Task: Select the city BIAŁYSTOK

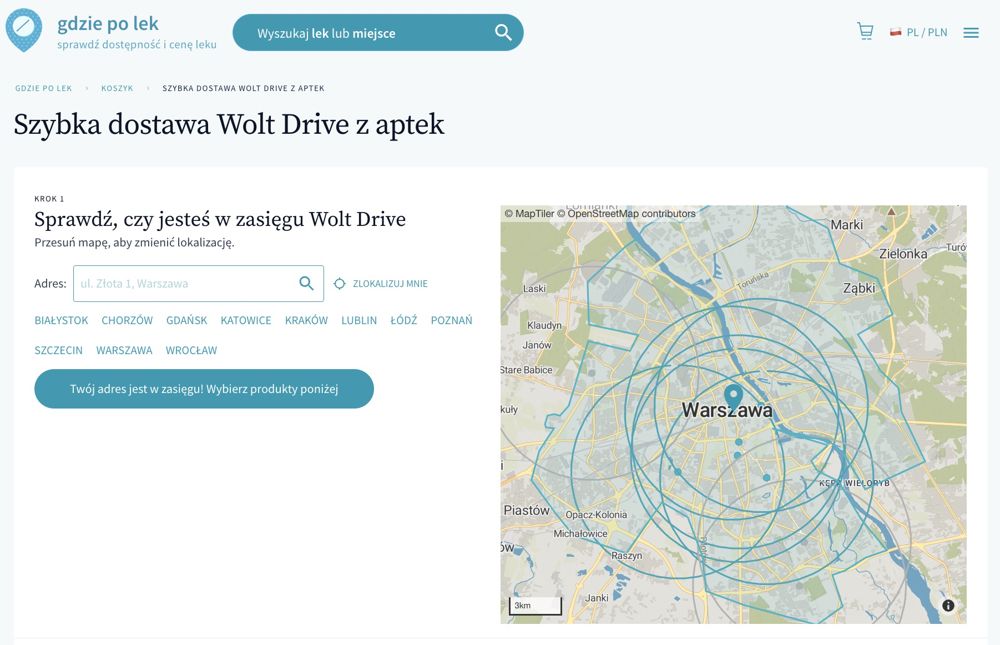Action: pyautogui.click(x=61, y=320)
